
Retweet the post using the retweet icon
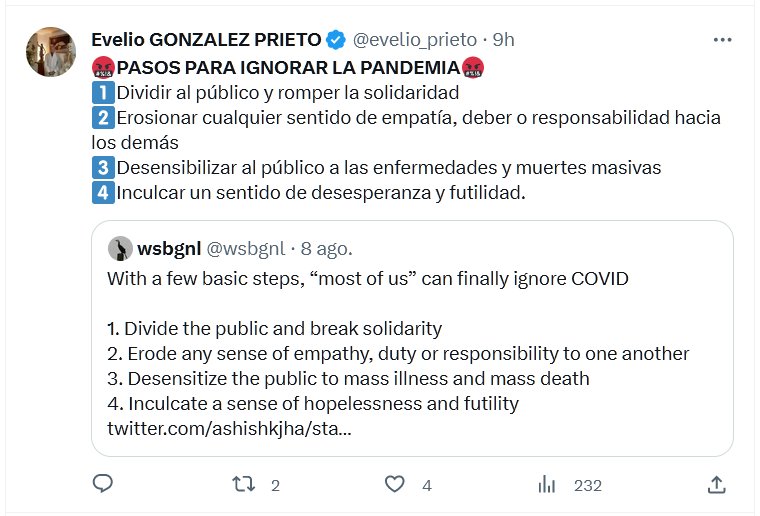243,485
